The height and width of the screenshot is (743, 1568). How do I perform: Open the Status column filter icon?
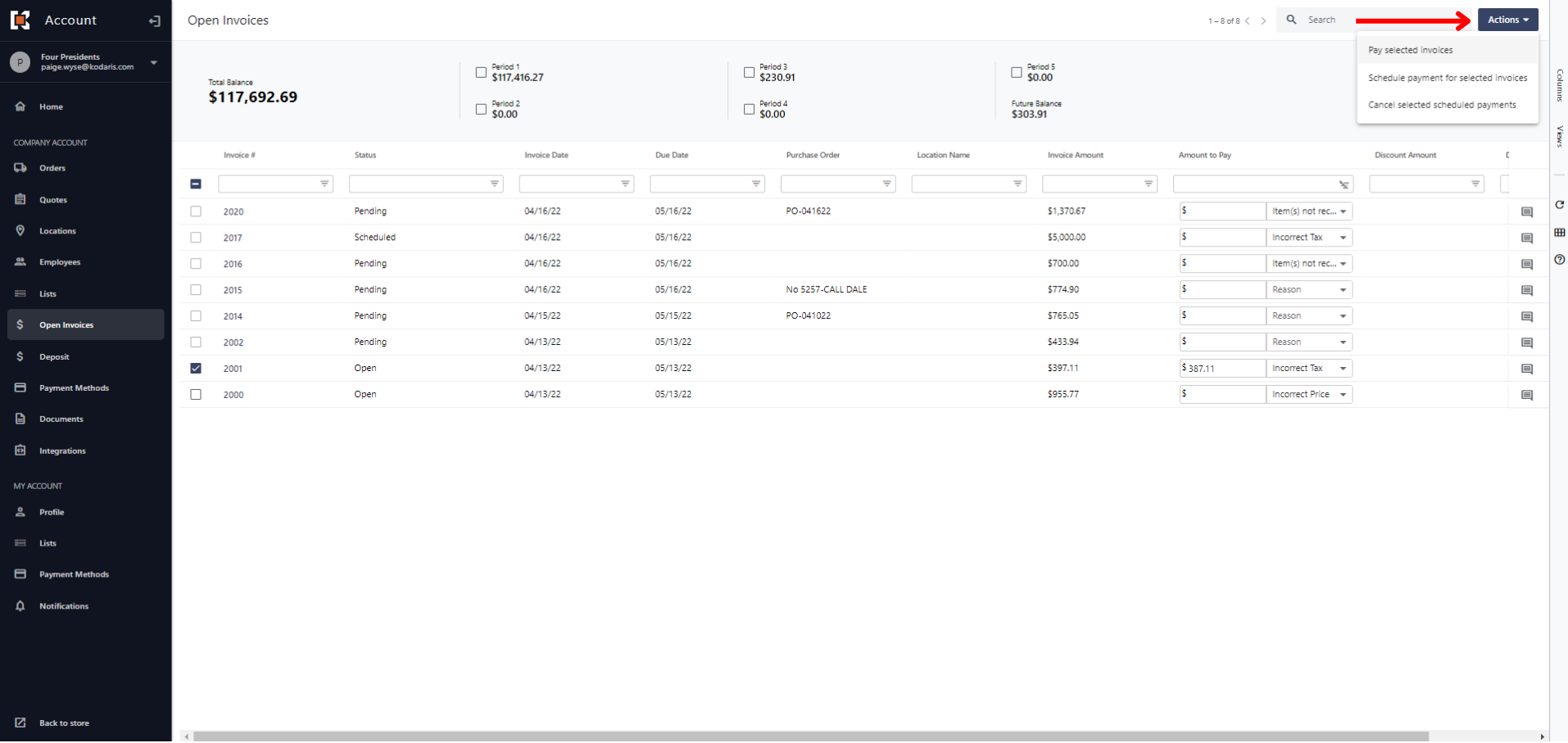pyautogui.click(x=494, y=184)
